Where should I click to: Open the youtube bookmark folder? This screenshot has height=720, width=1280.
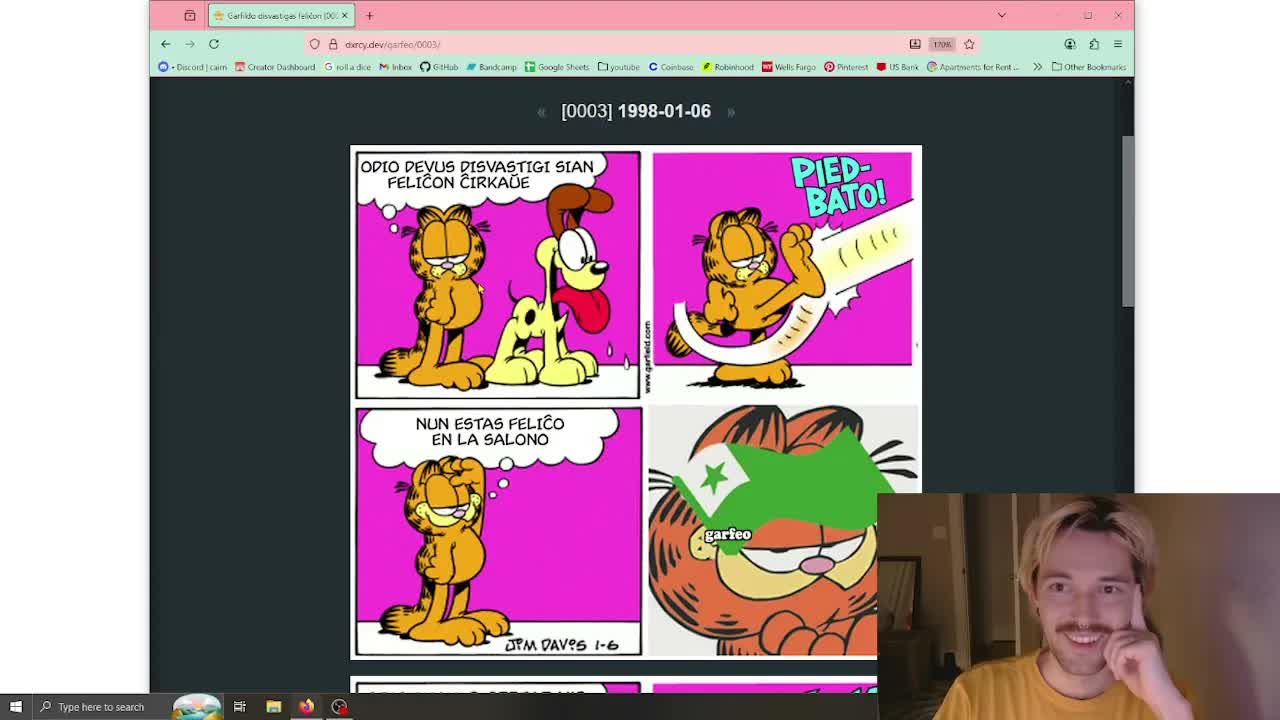pyautogui.click(x=618, y=67)
